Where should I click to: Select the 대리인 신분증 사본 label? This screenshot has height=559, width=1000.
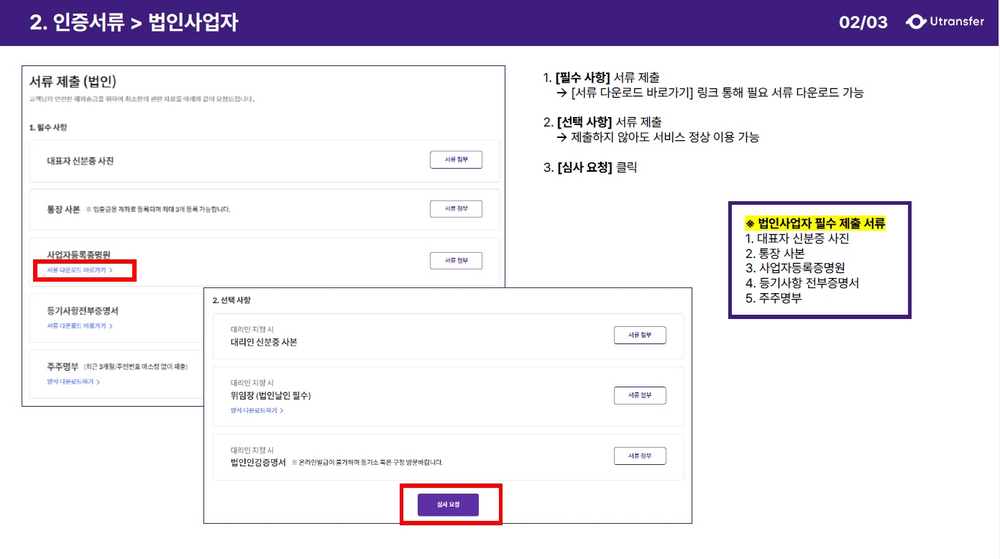pos(264,342)
